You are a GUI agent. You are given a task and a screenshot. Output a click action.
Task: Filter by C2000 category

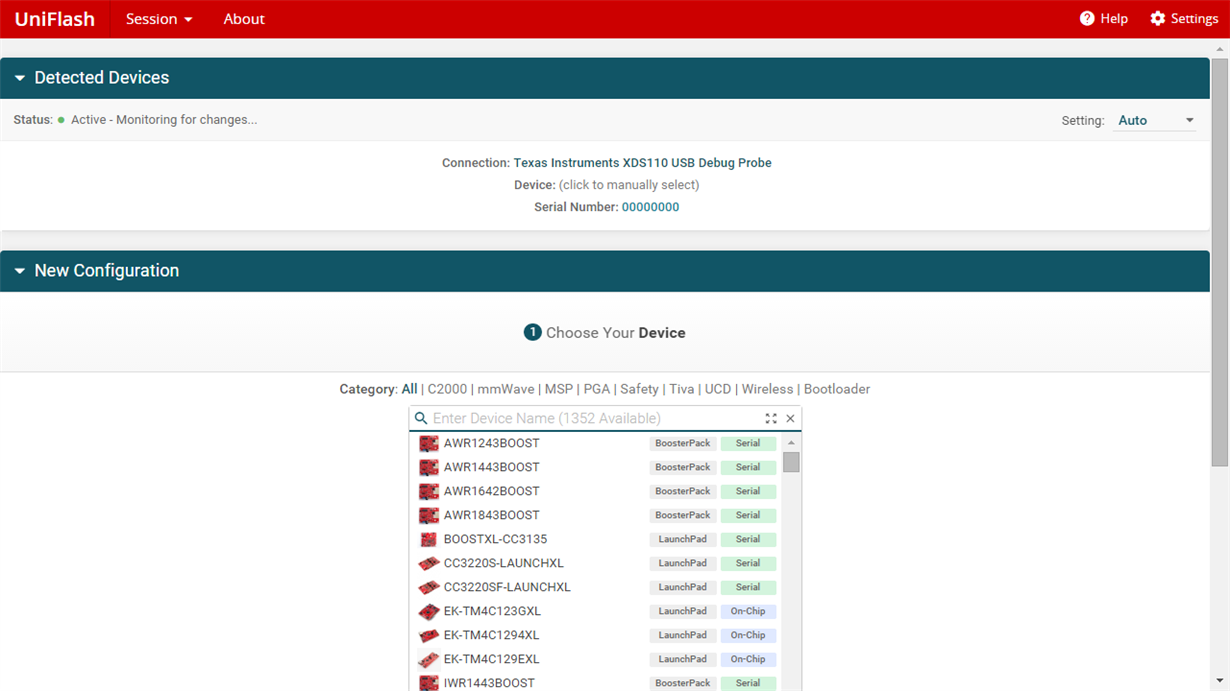[x=448, y=389]
